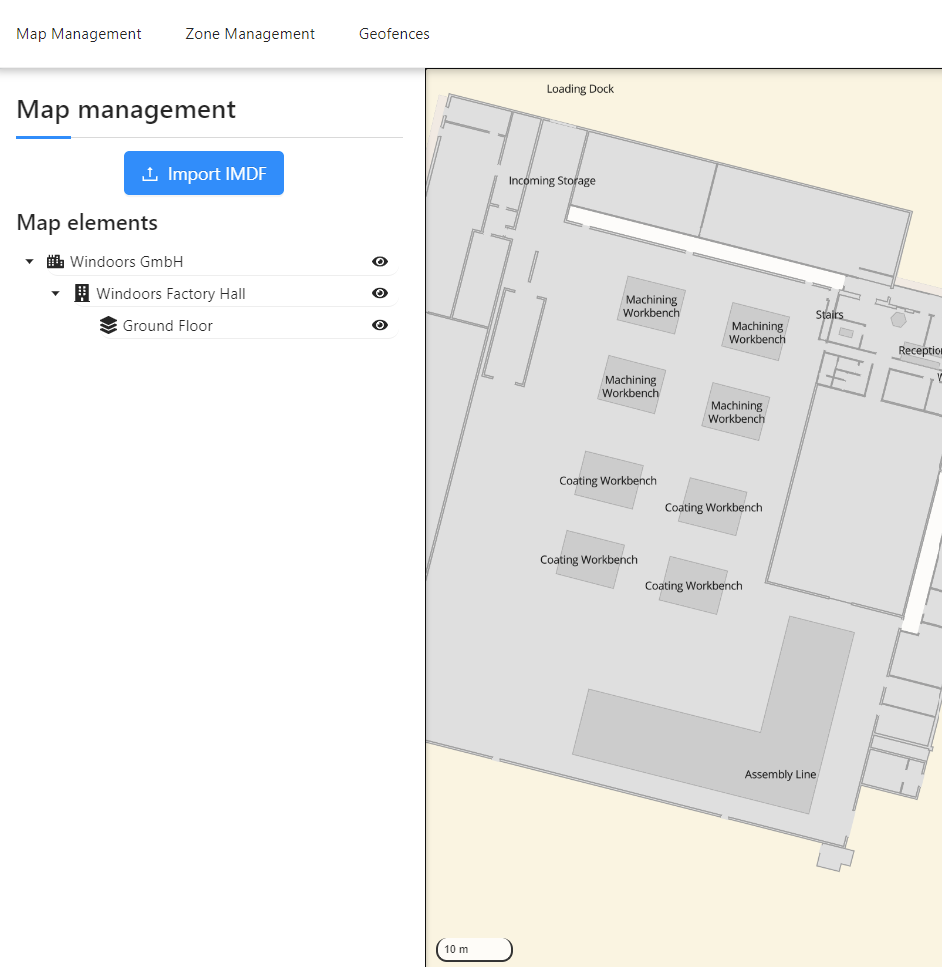942x967 pixels.
Task: Click the upload icon in Import IMDF
Action: tap(150, 174)
